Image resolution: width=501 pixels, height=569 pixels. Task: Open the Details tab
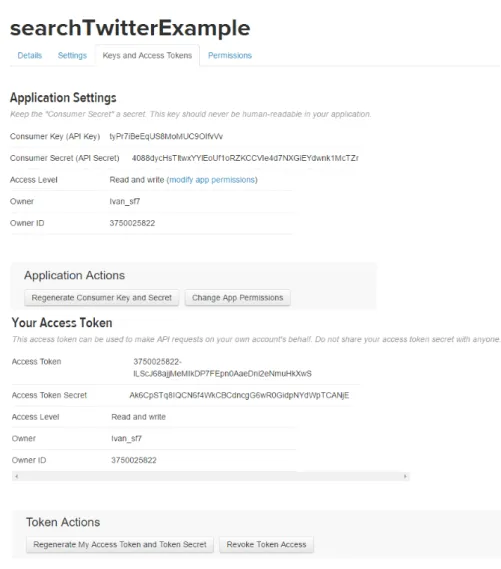(x=30, y=56)
